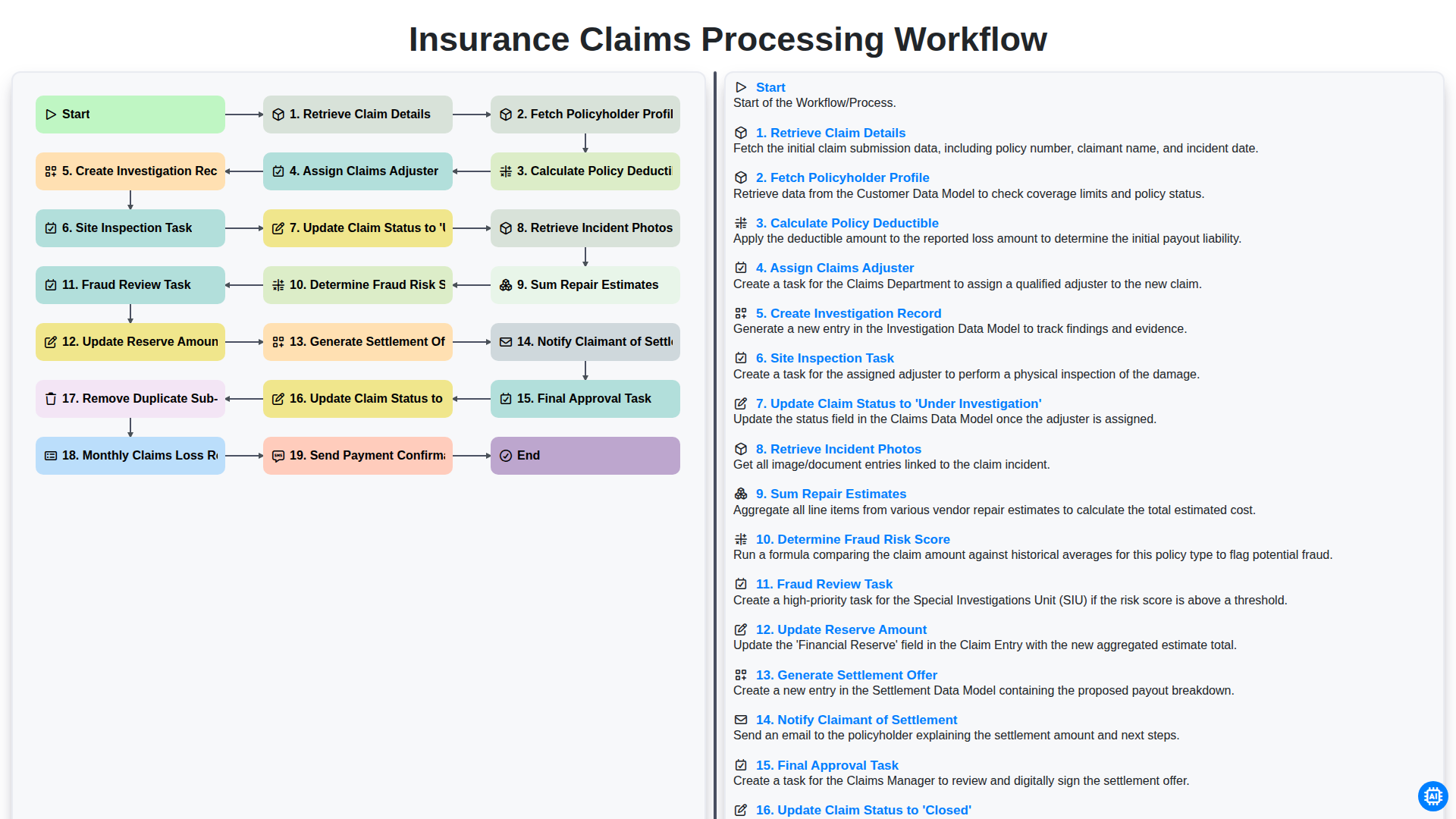Click the formula icon on Determine Fraud Risk Score node
Image resolution: width=1456 pixels, height=819 pixels.
coord(278,285)
